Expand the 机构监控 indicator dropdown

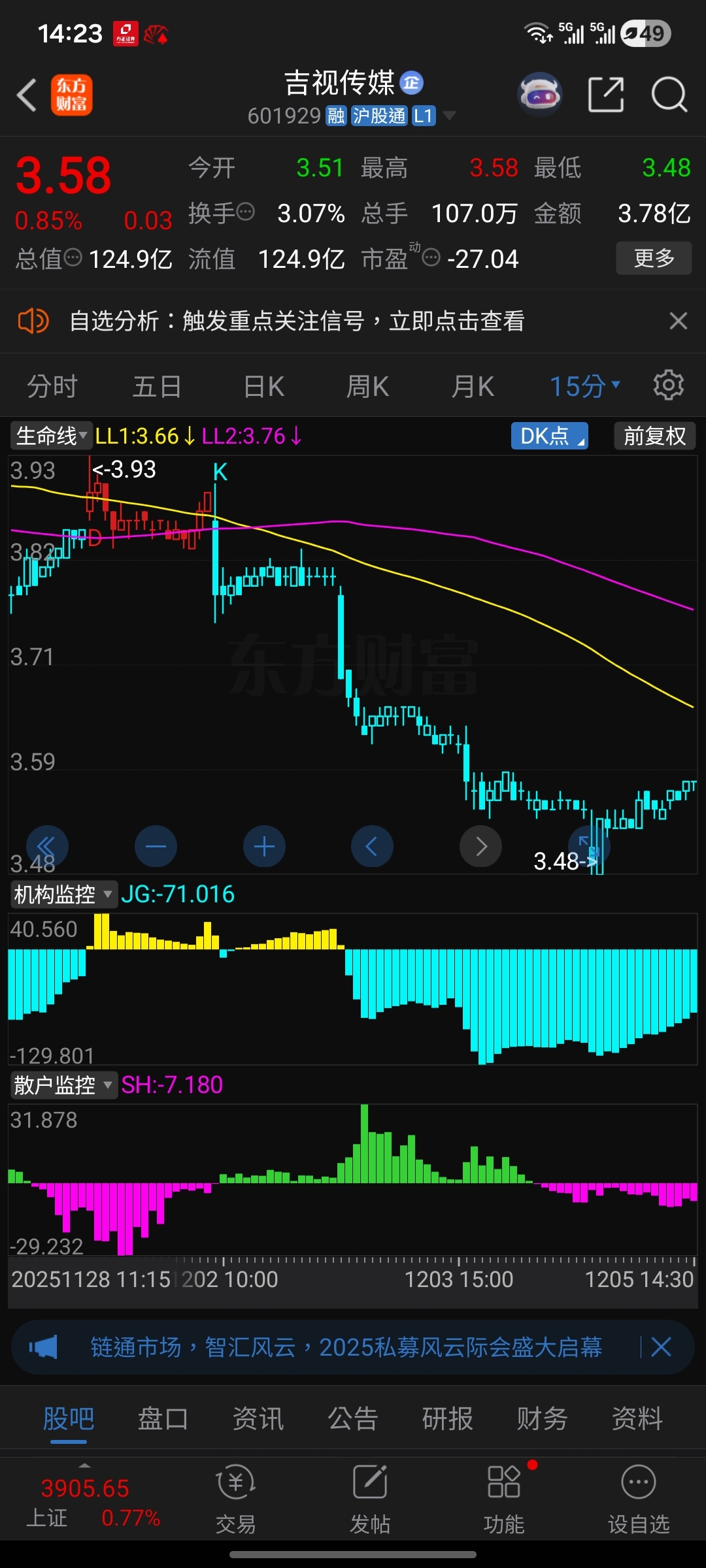tap(63, 894)
